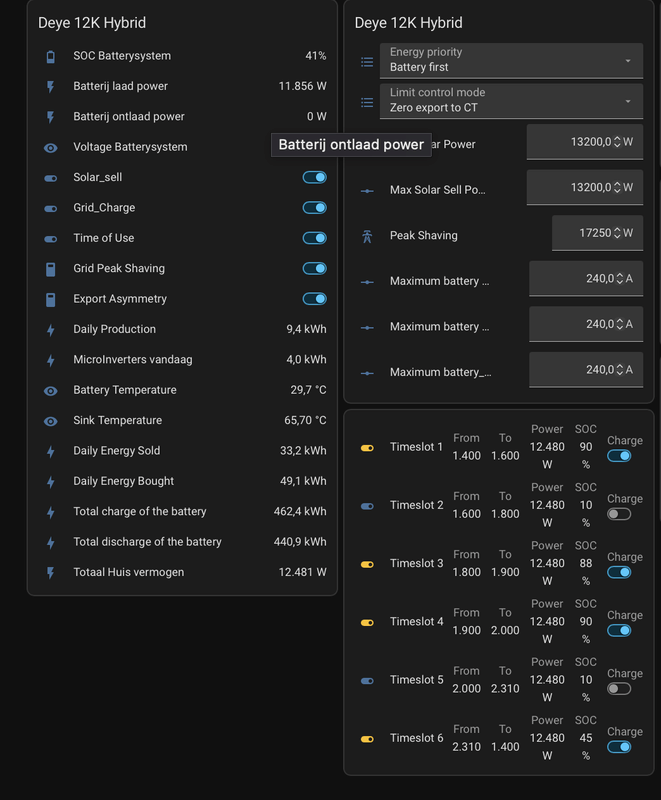Click the blue switch icon for Timeslot 5
Viewport: 661px width, 800px height.
[x=367, y=681]
